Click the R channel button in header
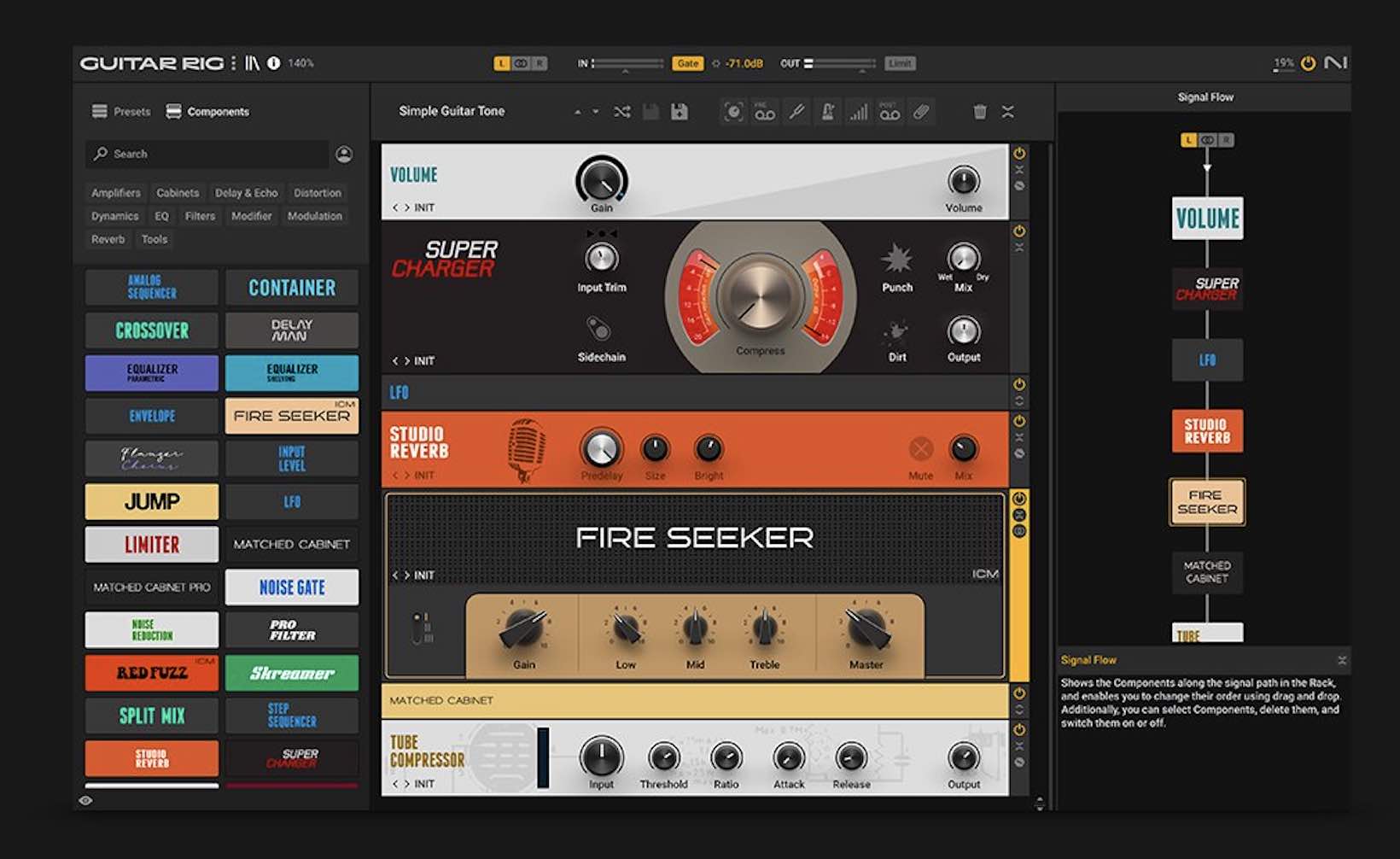 540,63
